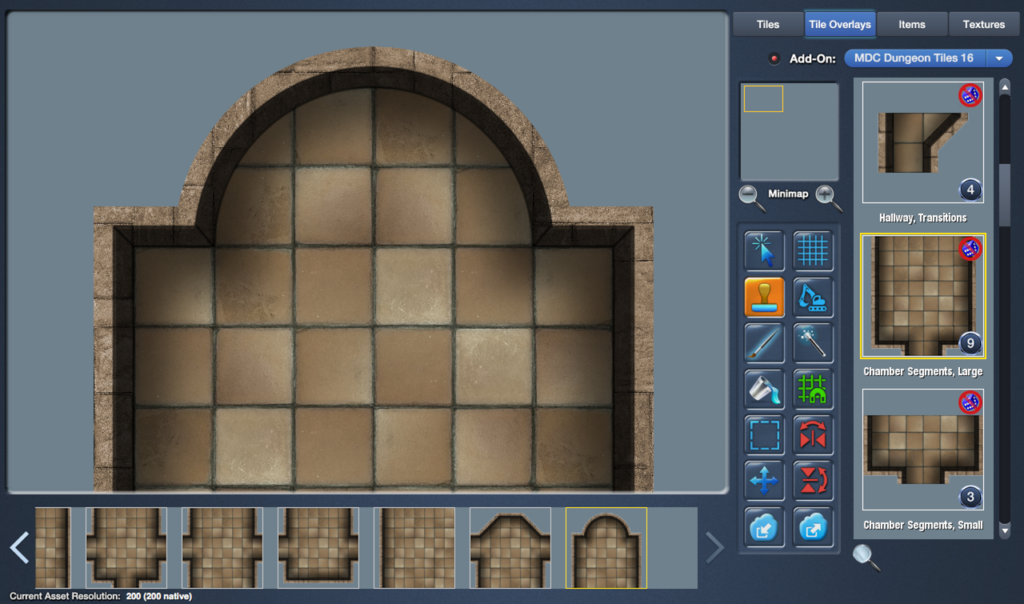Select the move tool with crossed arrows

(x=764, y=482)
